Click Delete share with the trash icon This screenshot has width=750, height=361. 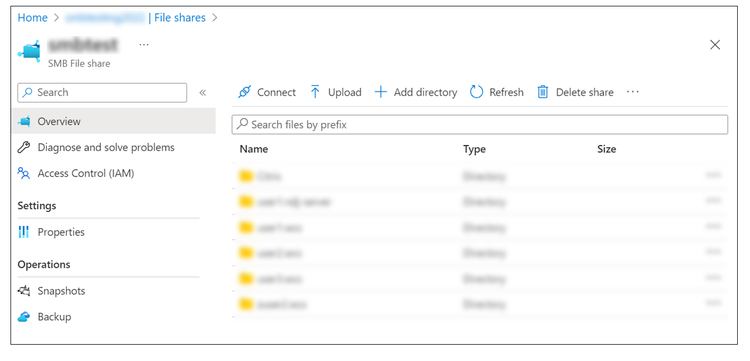(x=575, y=92)
